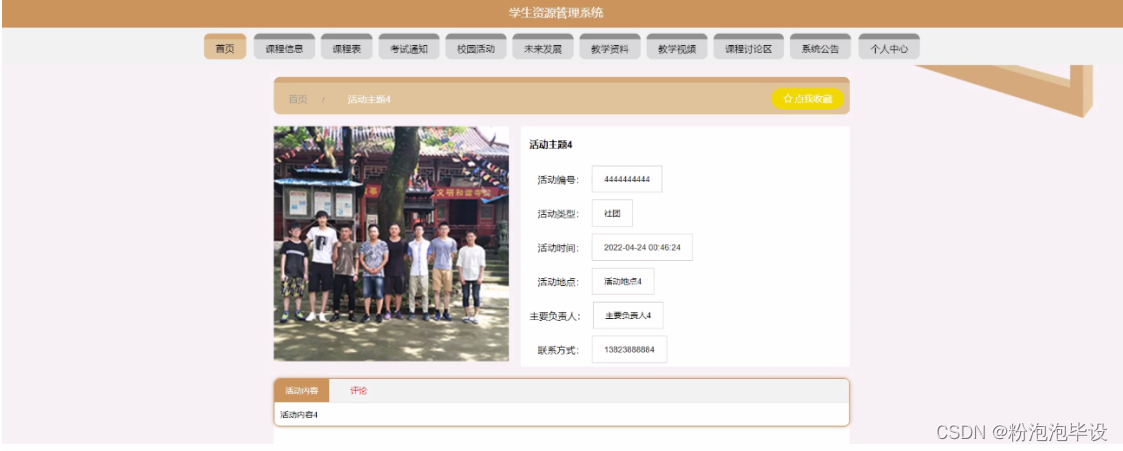View 系统公告 page
The image size is (1123, 451).
click(x=821, y=47)
